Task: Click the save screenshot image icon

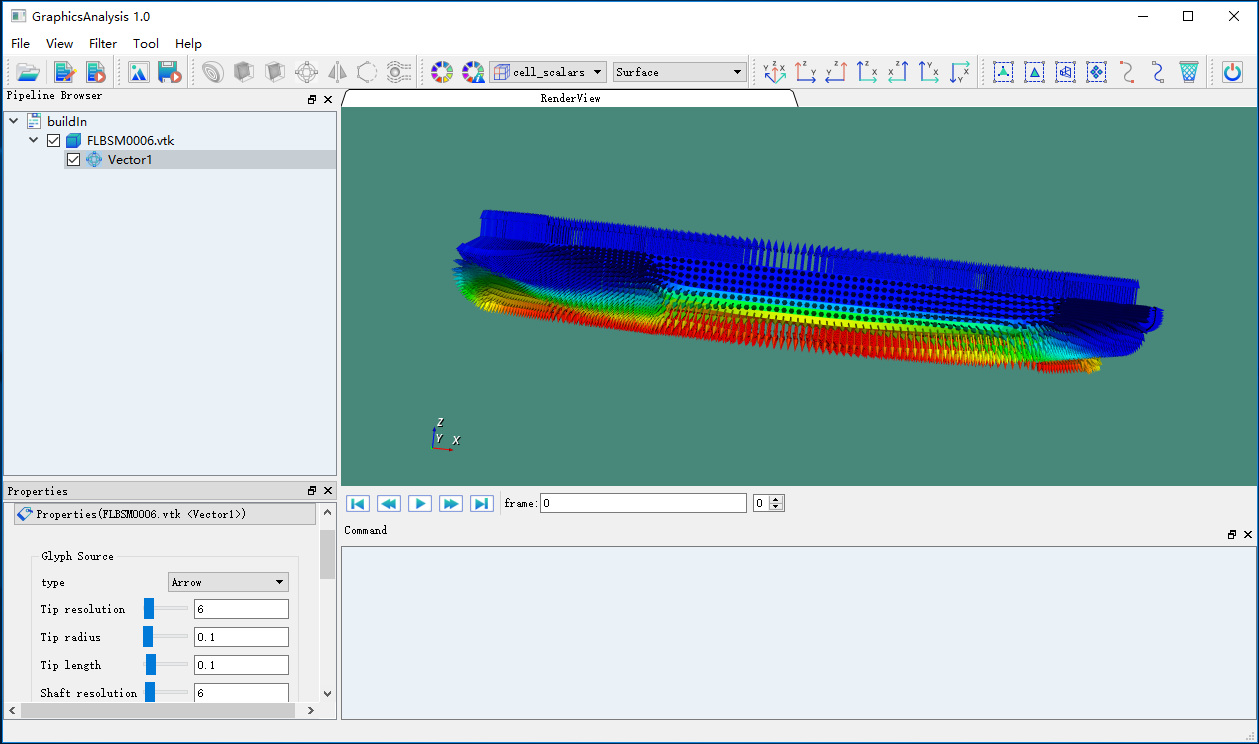Action: tap(139, 72)
